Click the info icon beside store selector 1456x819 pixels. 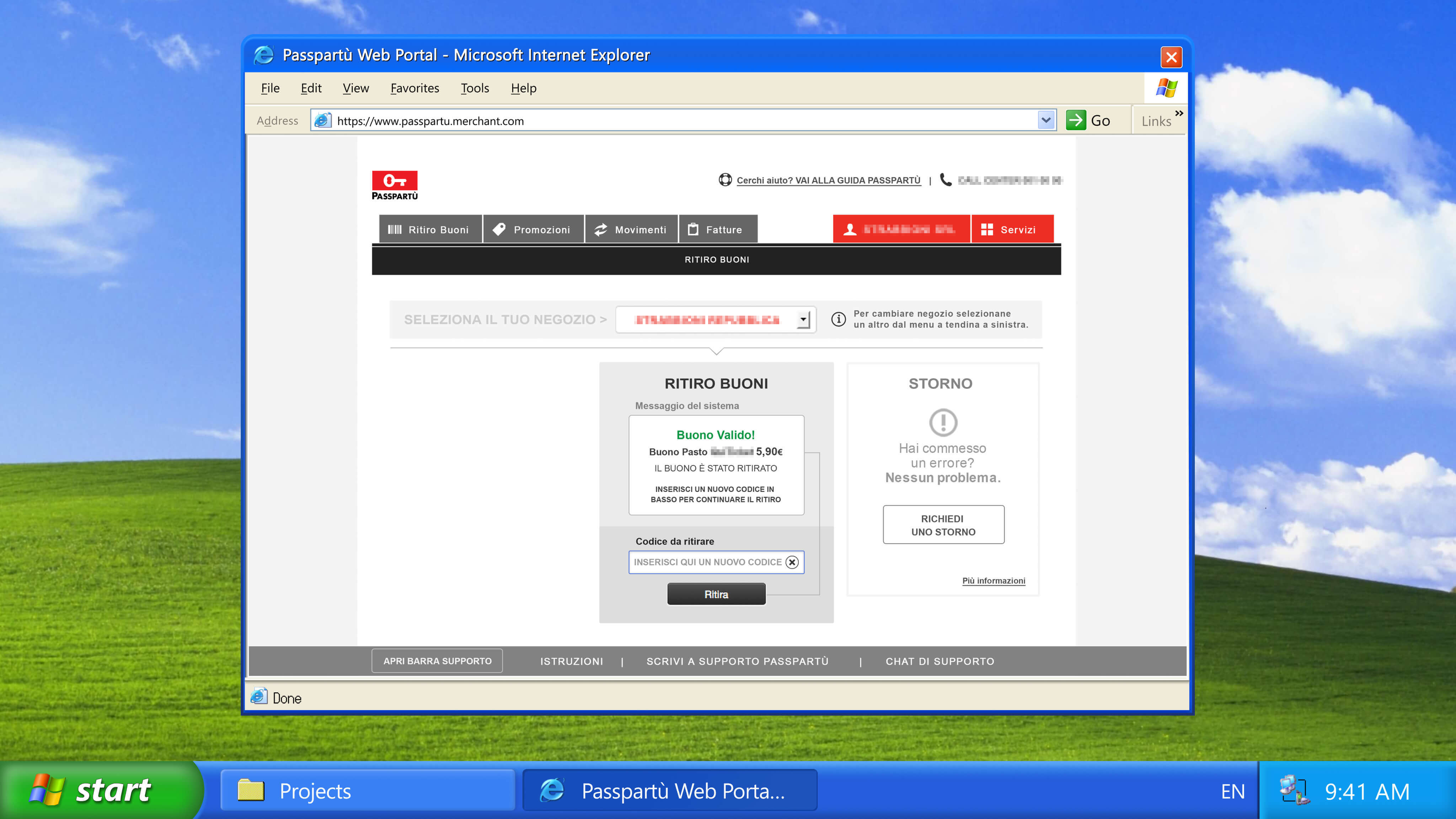[838, 319]
